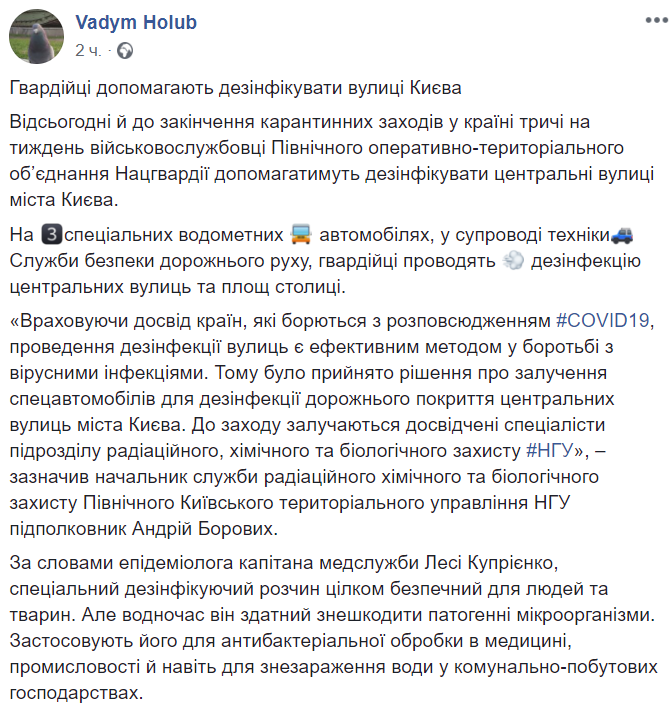Click the wind dash emoji

click(514, 262)
